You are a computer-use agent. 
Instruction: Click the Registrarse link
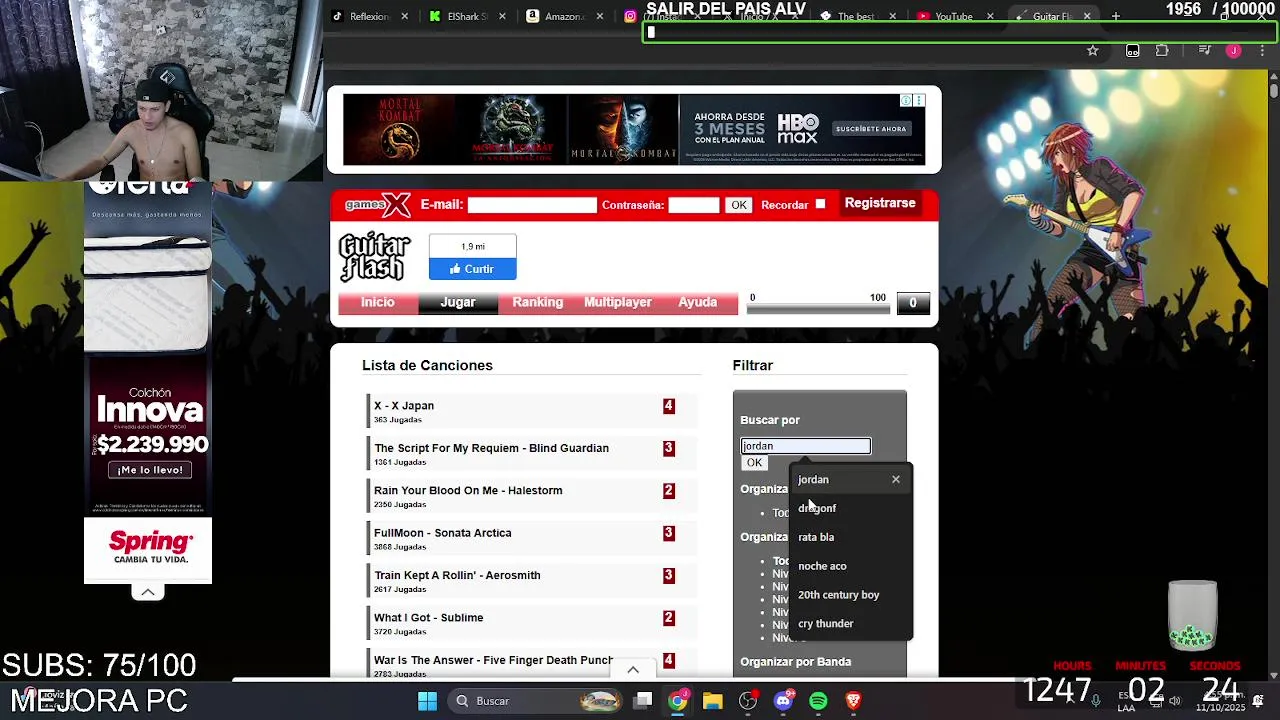(880, 203)
